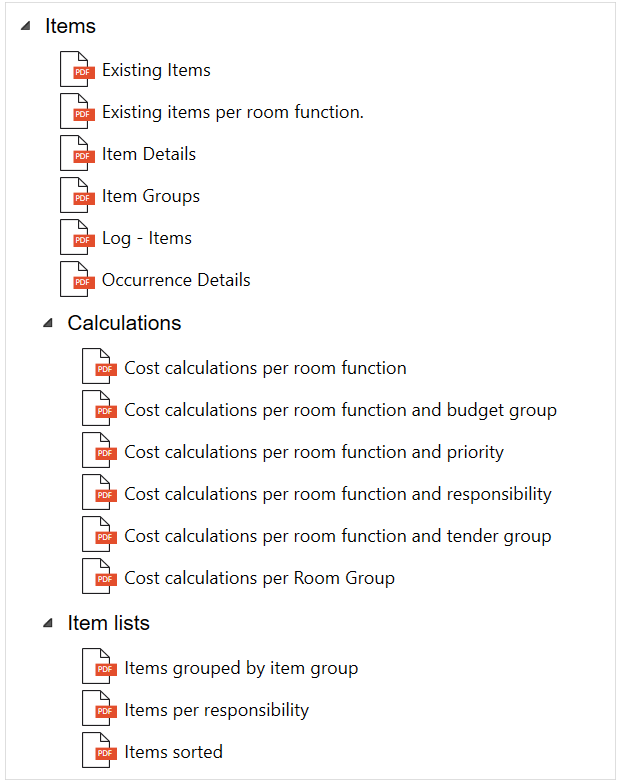The image size is (618, 781).
Task: Collapse the Calculations subsection arrow
Action: point(48,323)
